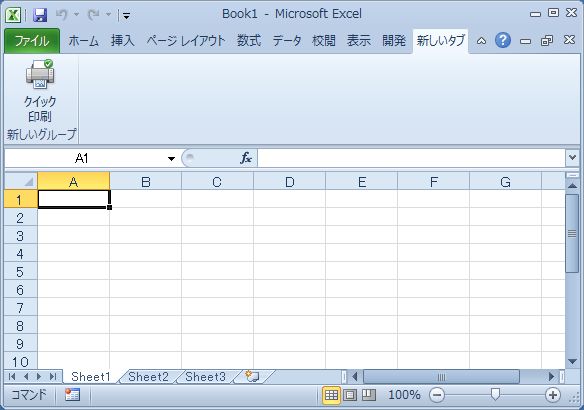The height and width of the screenshot is (410, 584).
Task: Switch to the 表示 tab
Action: click(359, 41)
